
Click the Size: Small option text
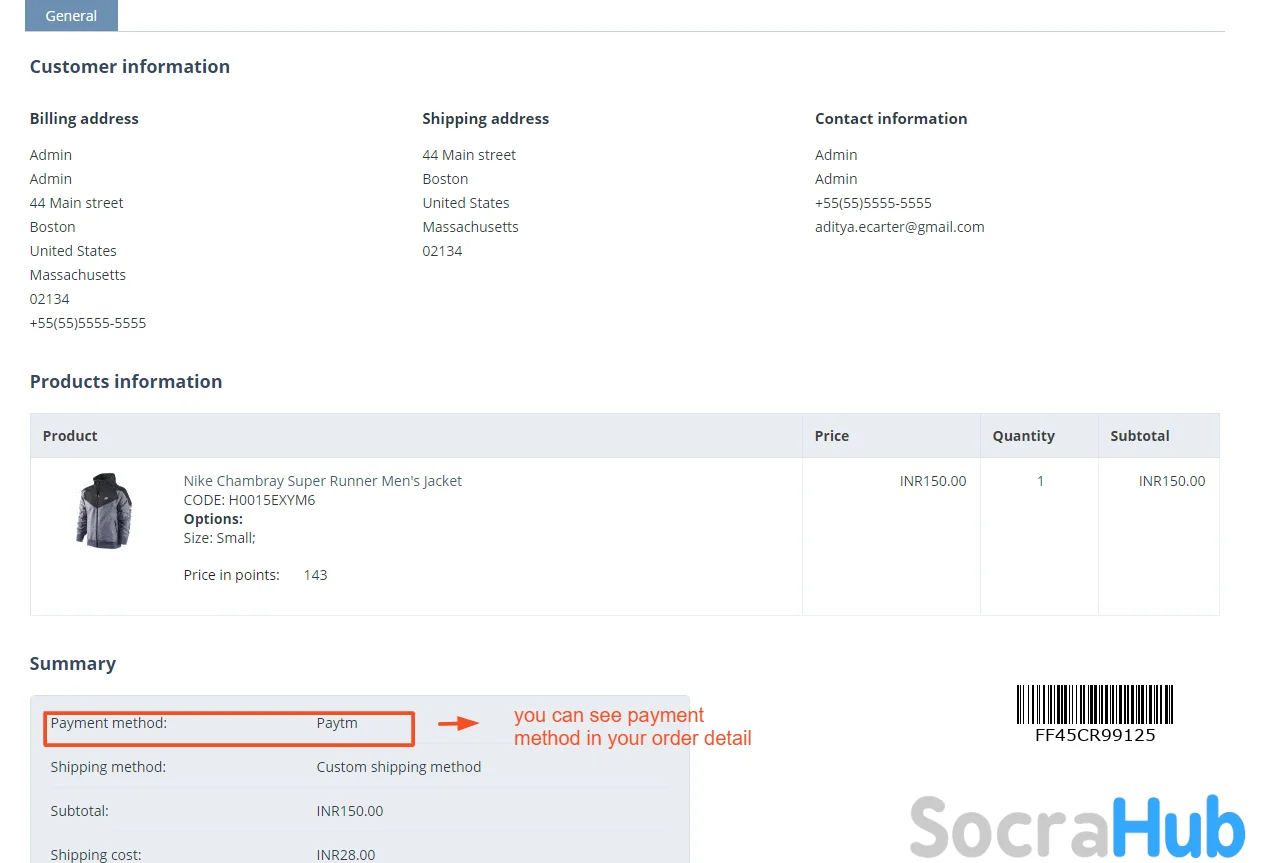(x=220, y=538)
